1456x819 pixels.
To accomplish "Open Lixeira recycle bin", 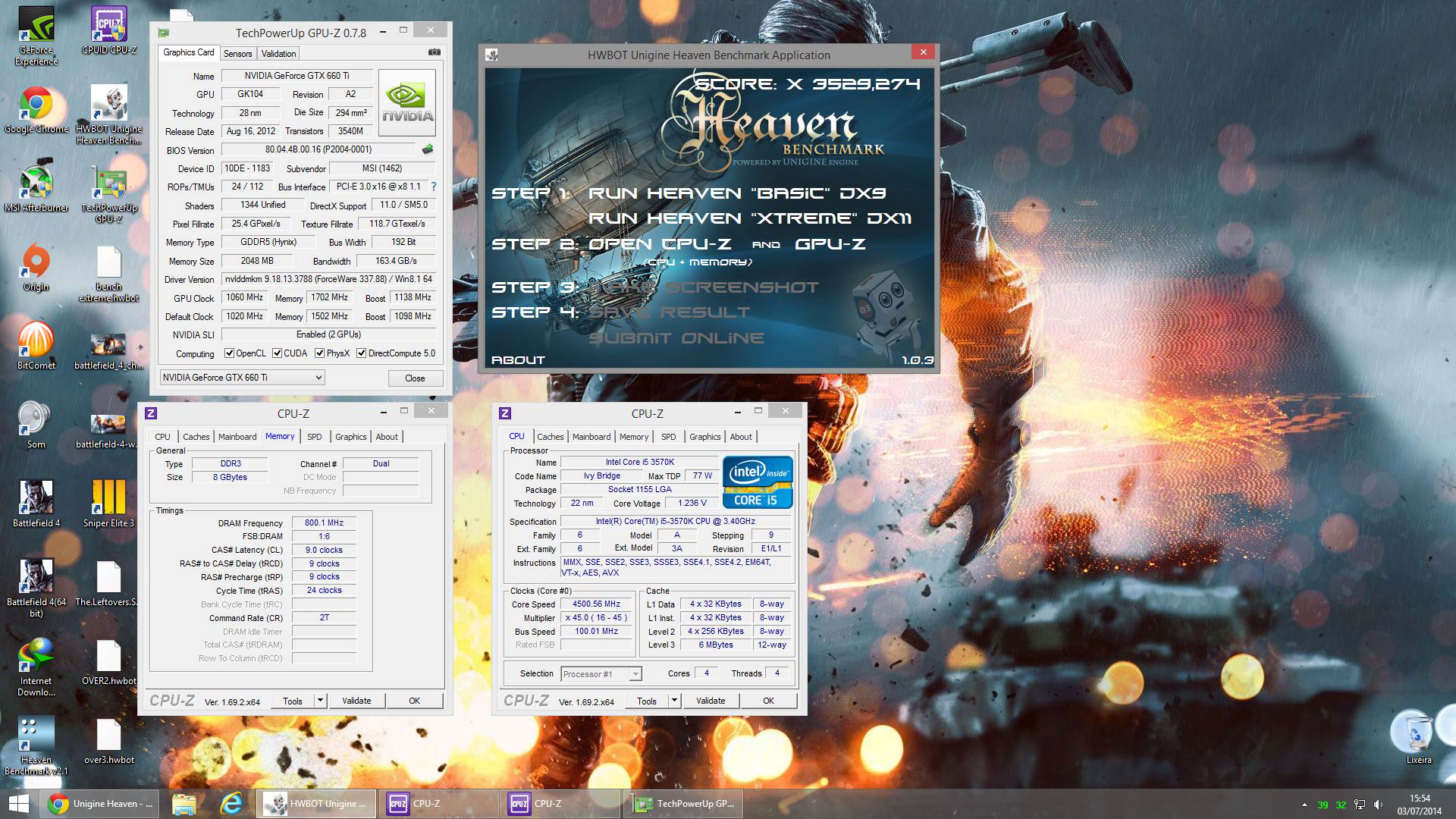I will click(x=1419, y=739).
